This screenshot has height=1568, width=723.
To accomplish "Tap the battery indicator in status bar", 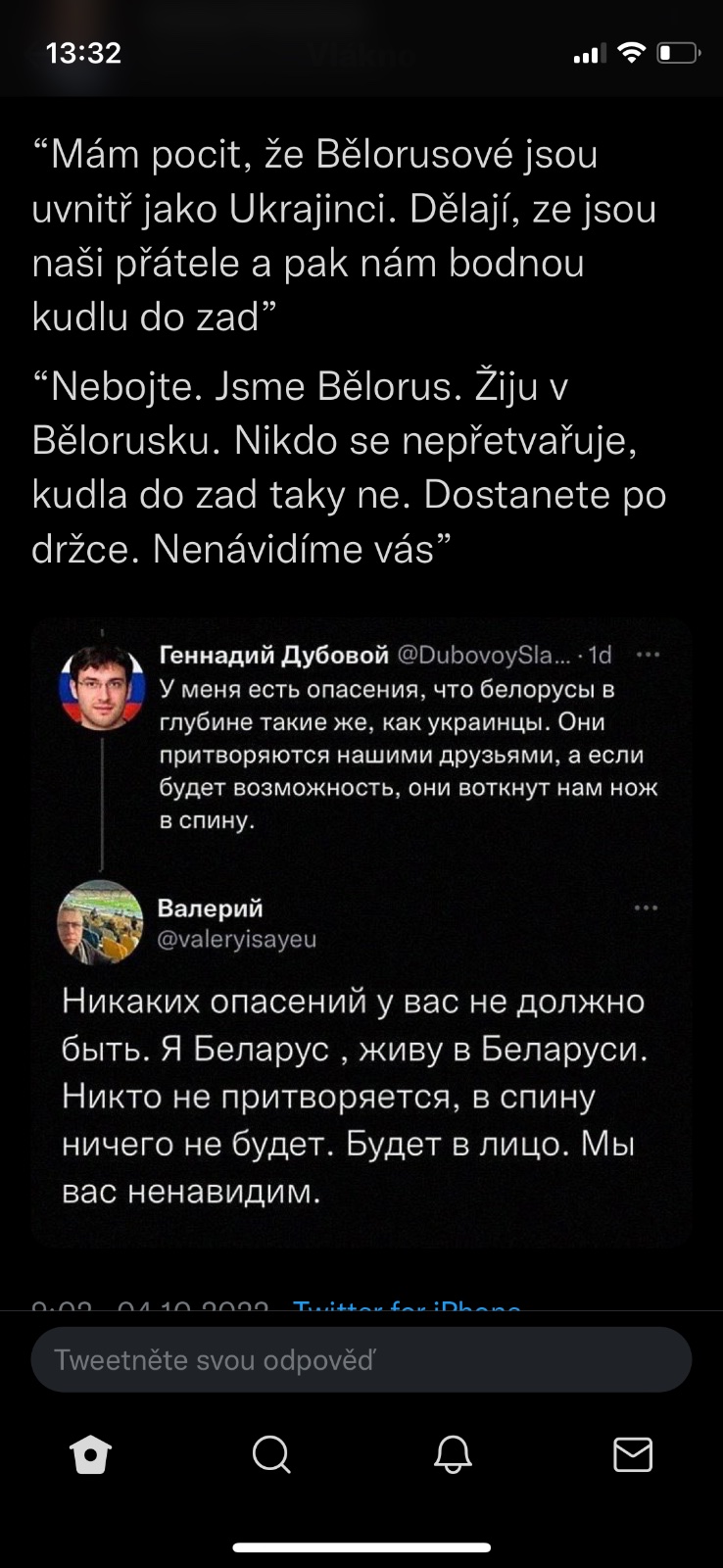I will tap(678, 53).
